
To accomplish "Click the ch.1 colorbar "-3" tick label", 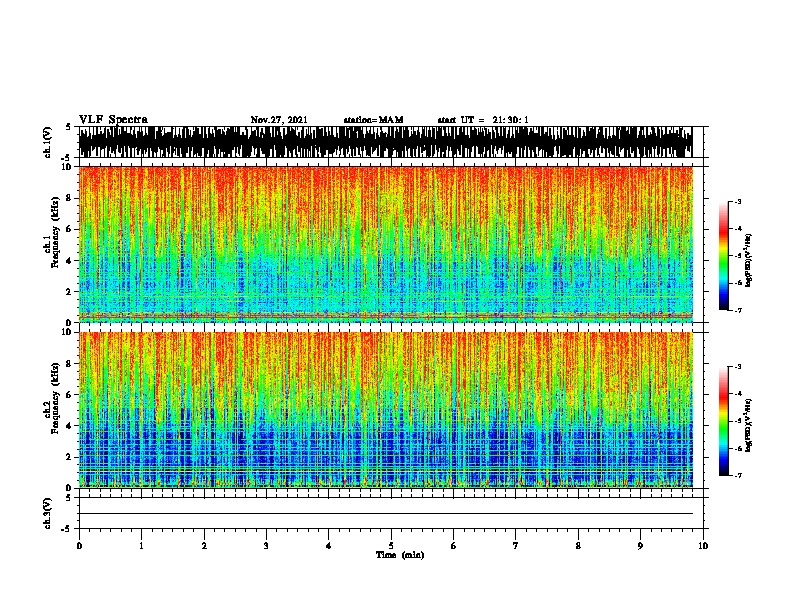I will tap(737, 201).
